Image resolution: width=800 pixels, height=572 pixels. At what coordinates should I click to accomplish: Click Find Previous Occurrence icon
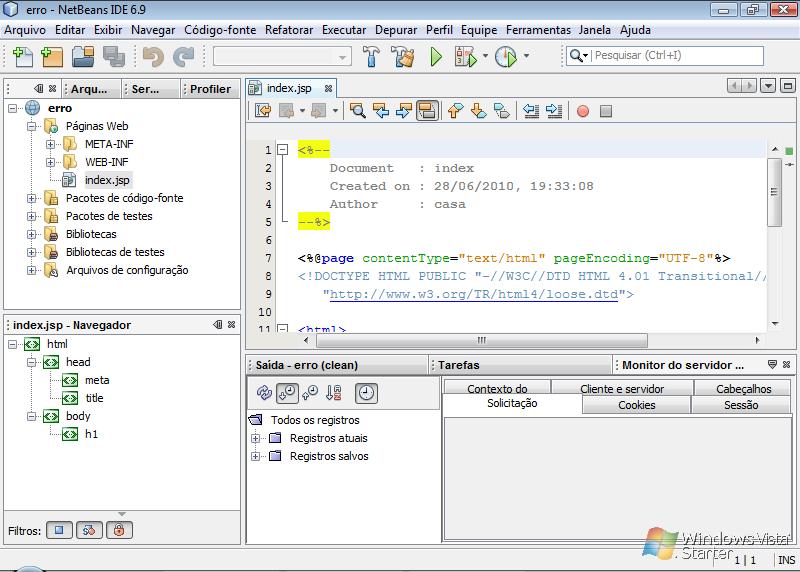tap(381, 111)
